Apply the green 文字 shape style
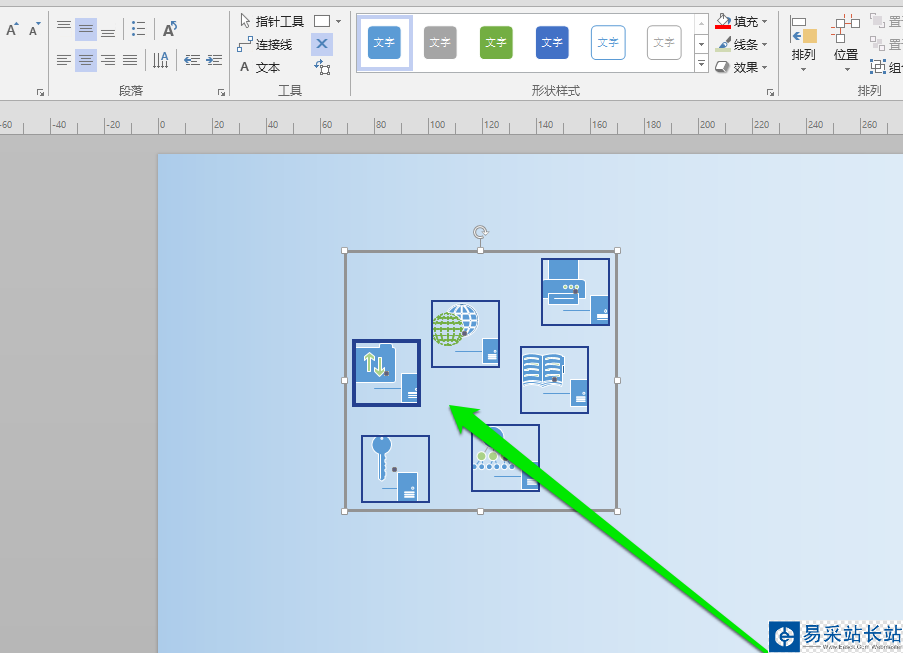 496,43
